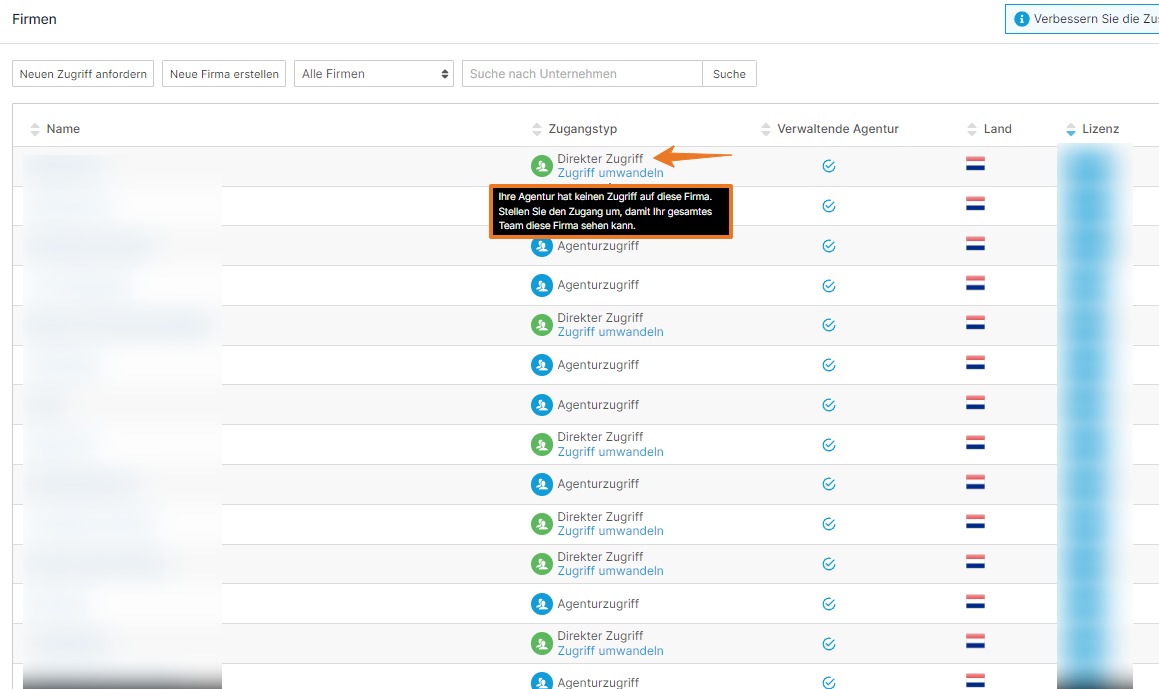Toggle the active Lizenz sort arrow
The width and height of the screenshot is (1159, 689).
tap(1071, 129)
